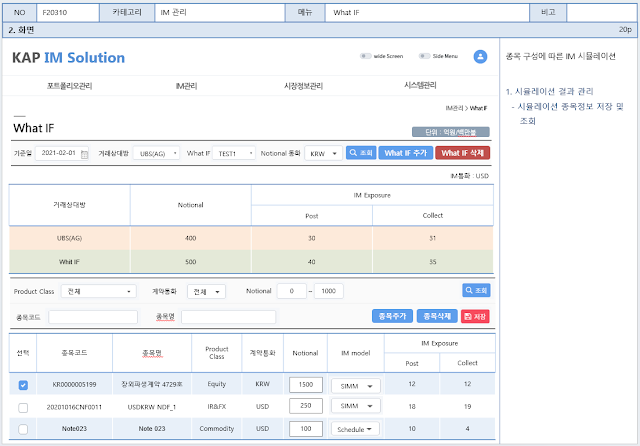The height and width of the screenshot is (446, 640).
Task: Click the KR0000005199 code cell
Action: (x=74, y=385)
